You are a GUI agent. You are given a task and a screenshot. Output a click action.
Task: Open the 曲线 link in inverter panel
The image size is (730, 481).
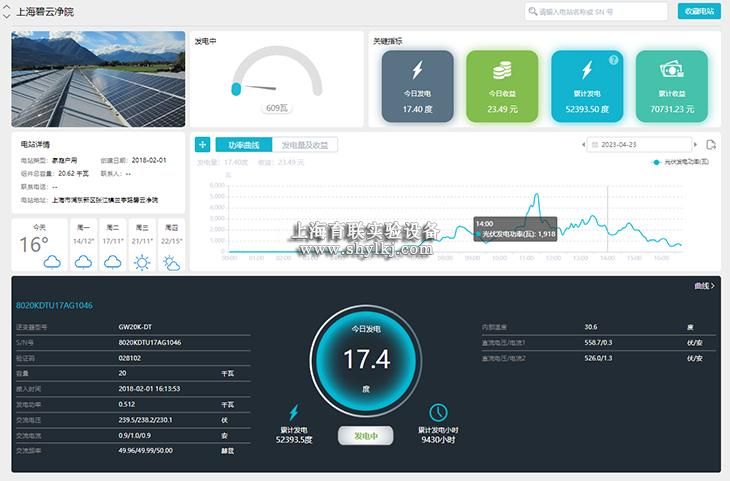click(x=704, y=286)
